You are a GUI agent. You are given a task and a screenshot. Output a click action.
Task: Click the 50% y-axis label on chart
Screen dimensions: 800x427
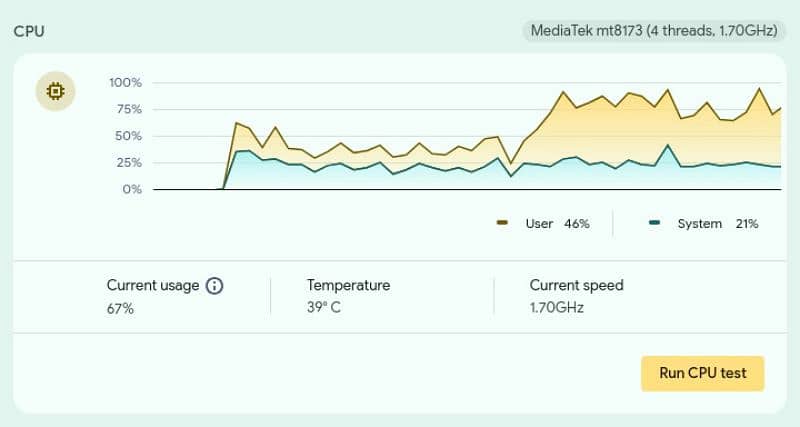[128, 136]
